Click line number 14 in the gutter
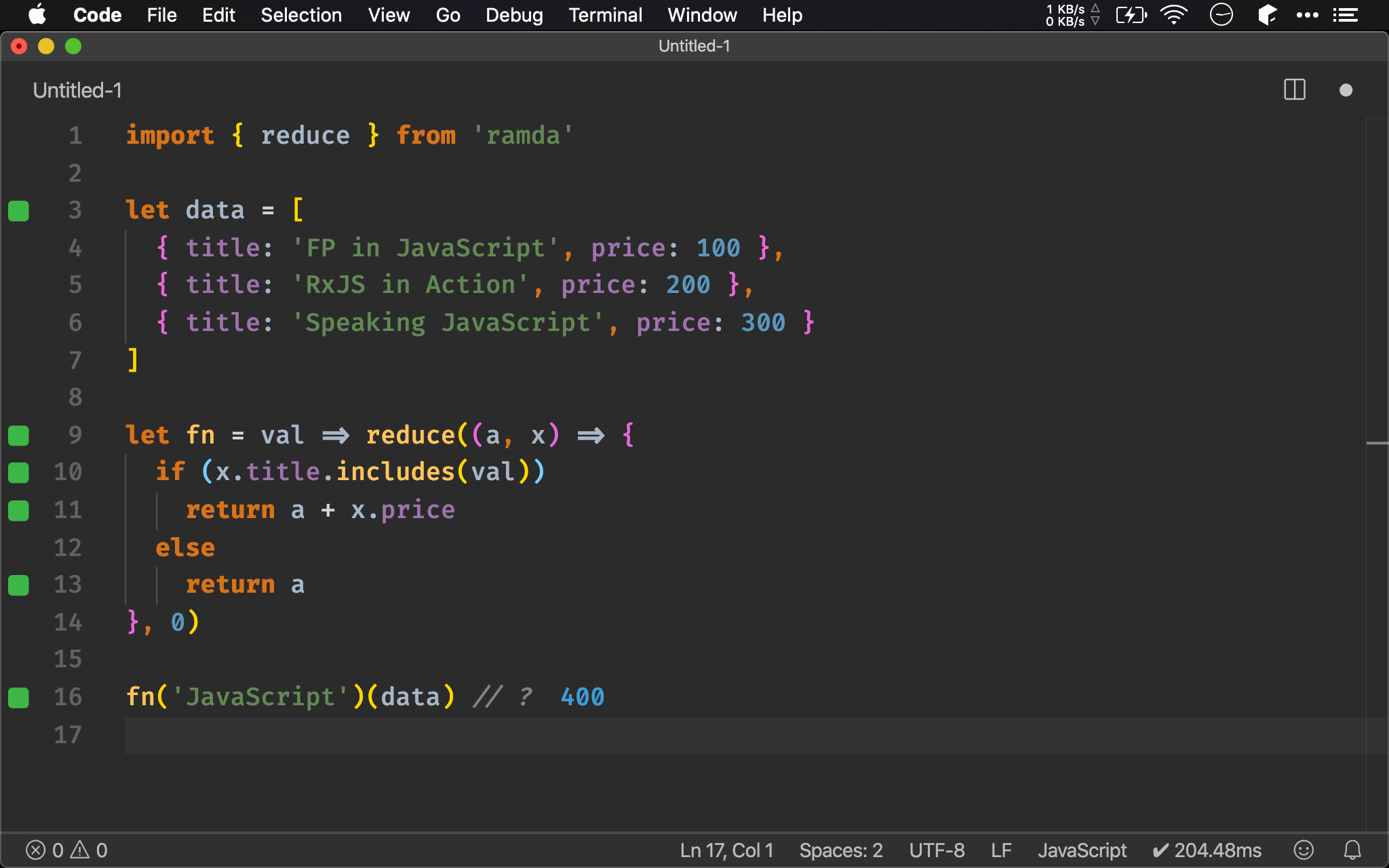1389x868 pixels. tap(68, 622)
